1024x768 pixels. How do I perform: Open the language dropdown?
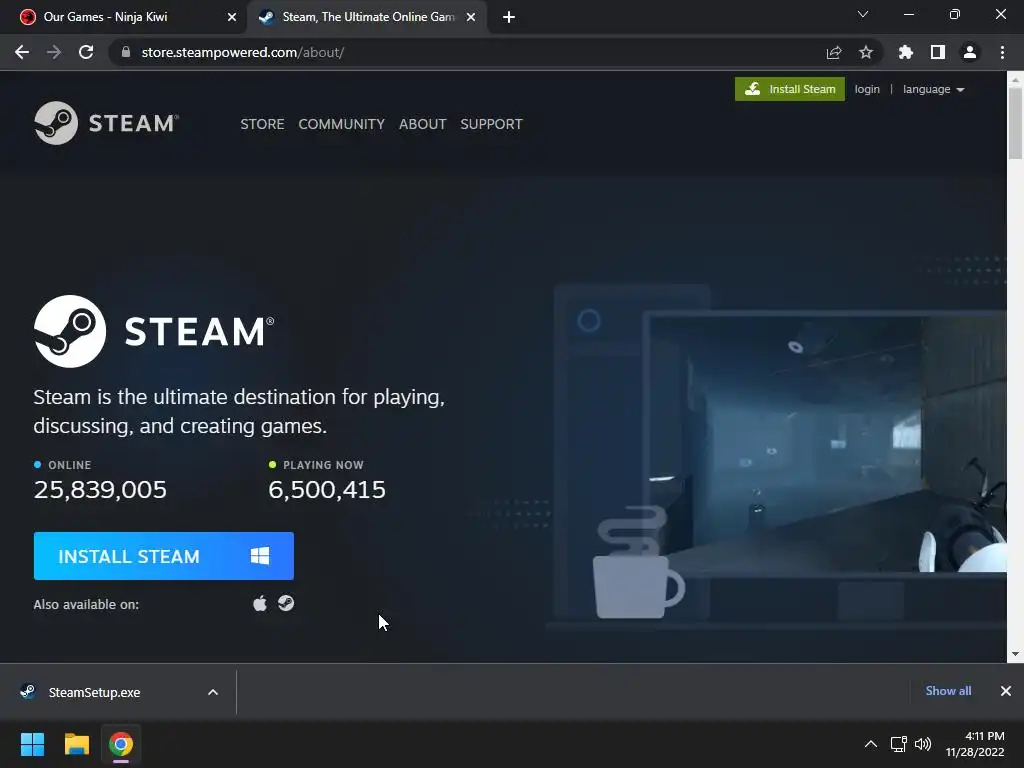click(933, 89)
